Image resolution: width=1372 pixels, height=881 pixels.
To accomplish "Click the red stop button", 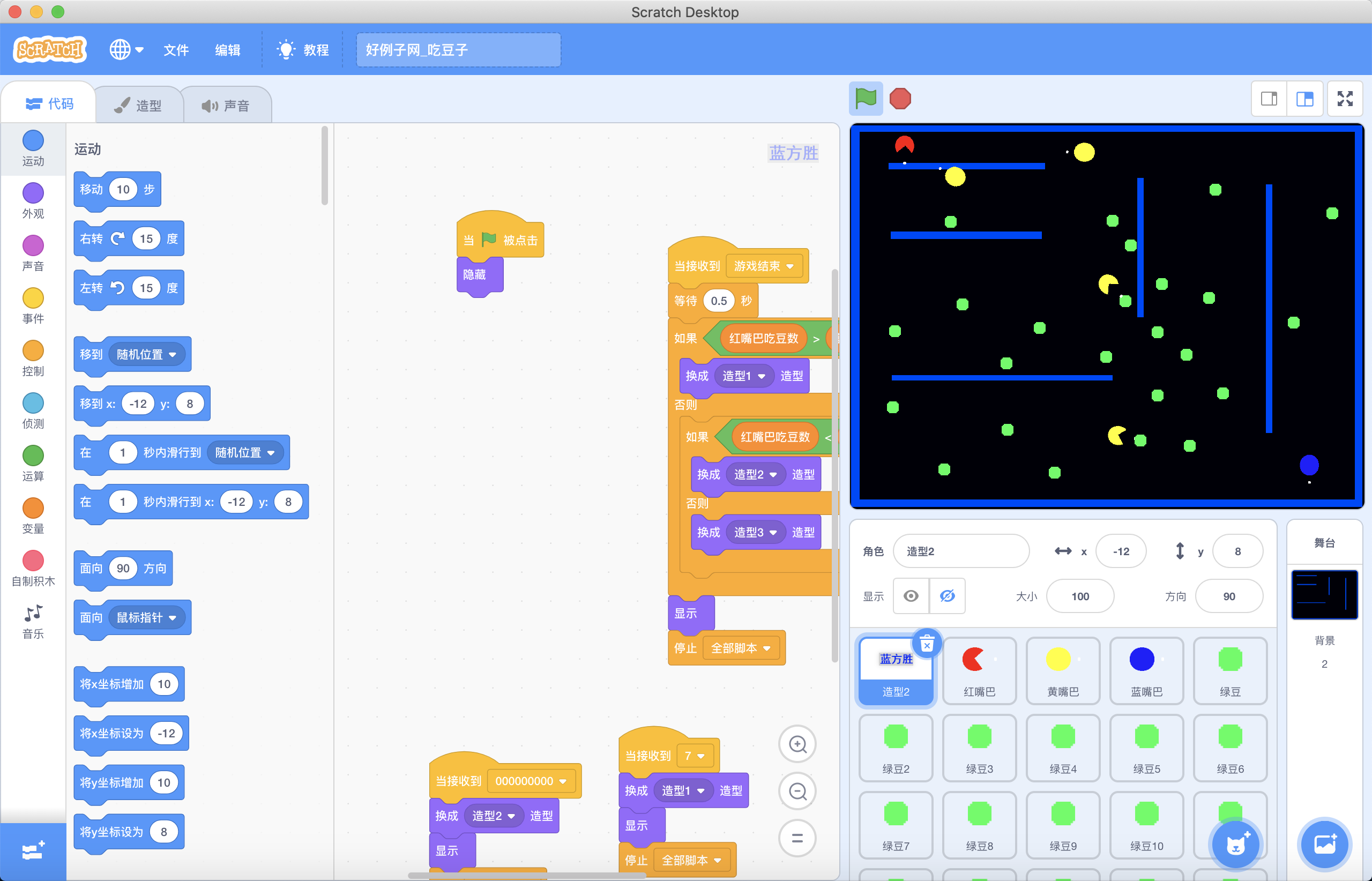I will tap(900, 99).
